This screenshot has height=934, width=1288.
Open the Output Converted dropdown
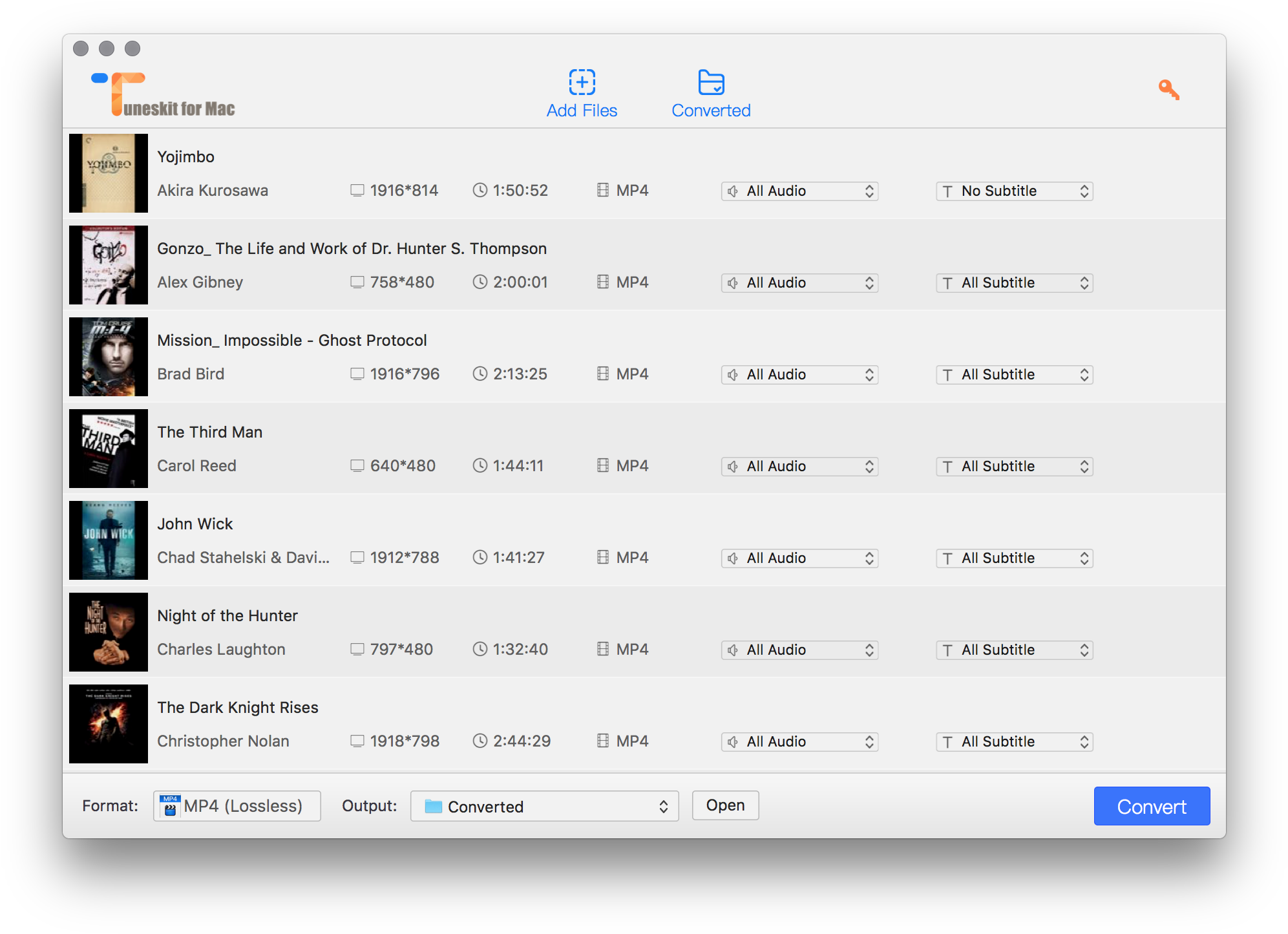coord(544,806)
